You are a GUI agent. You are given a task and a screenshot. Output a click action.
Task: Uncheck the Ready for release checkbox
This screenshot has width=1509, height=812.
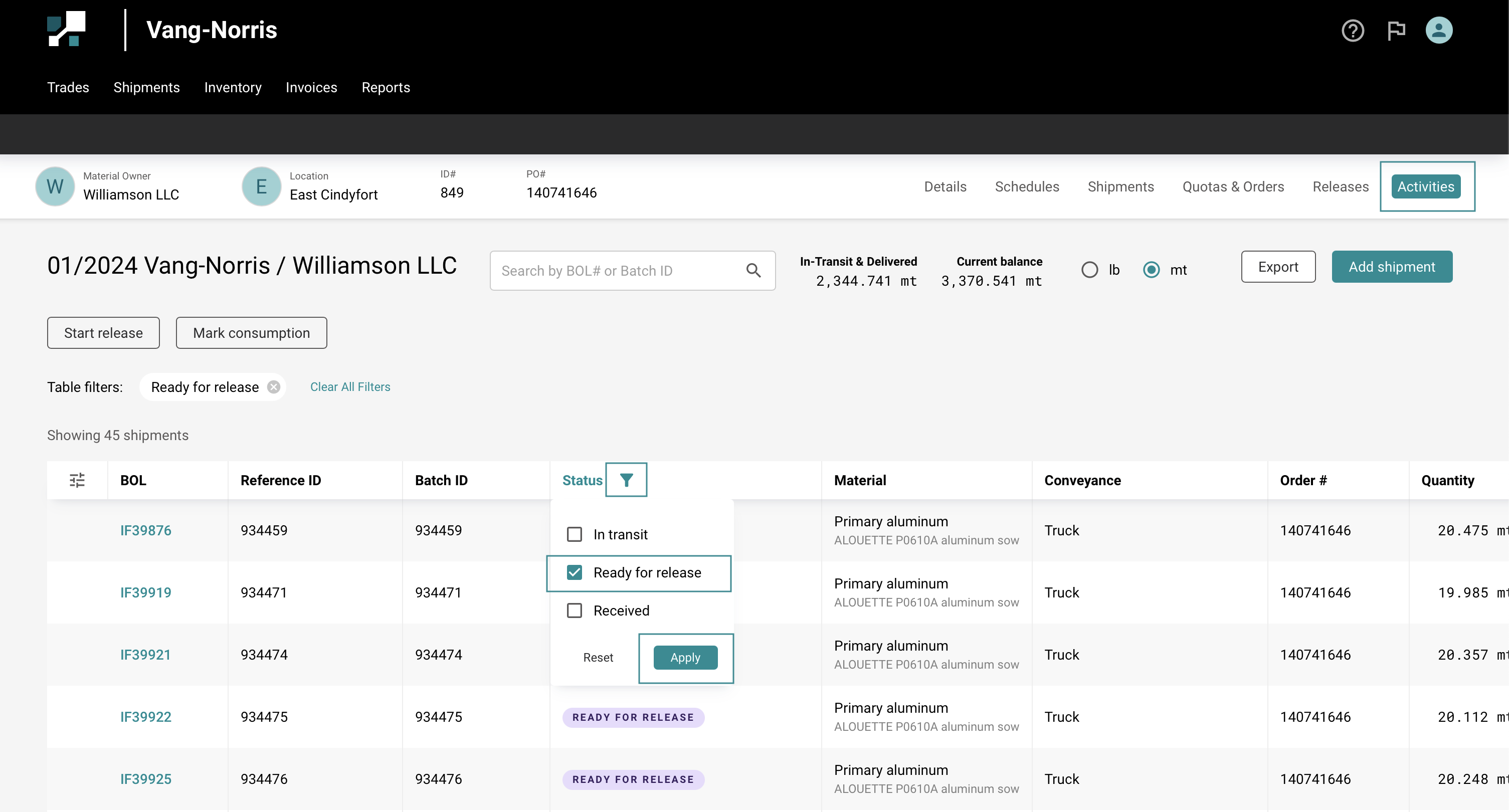(x=574, y=572)
